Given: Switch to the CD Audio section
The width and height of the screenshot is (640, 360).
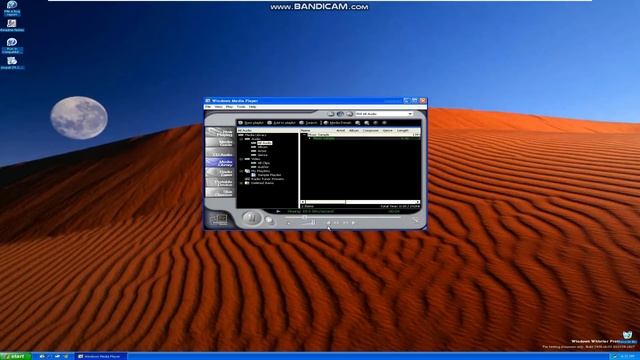Looking at the screenshot, I should (220, 153).
